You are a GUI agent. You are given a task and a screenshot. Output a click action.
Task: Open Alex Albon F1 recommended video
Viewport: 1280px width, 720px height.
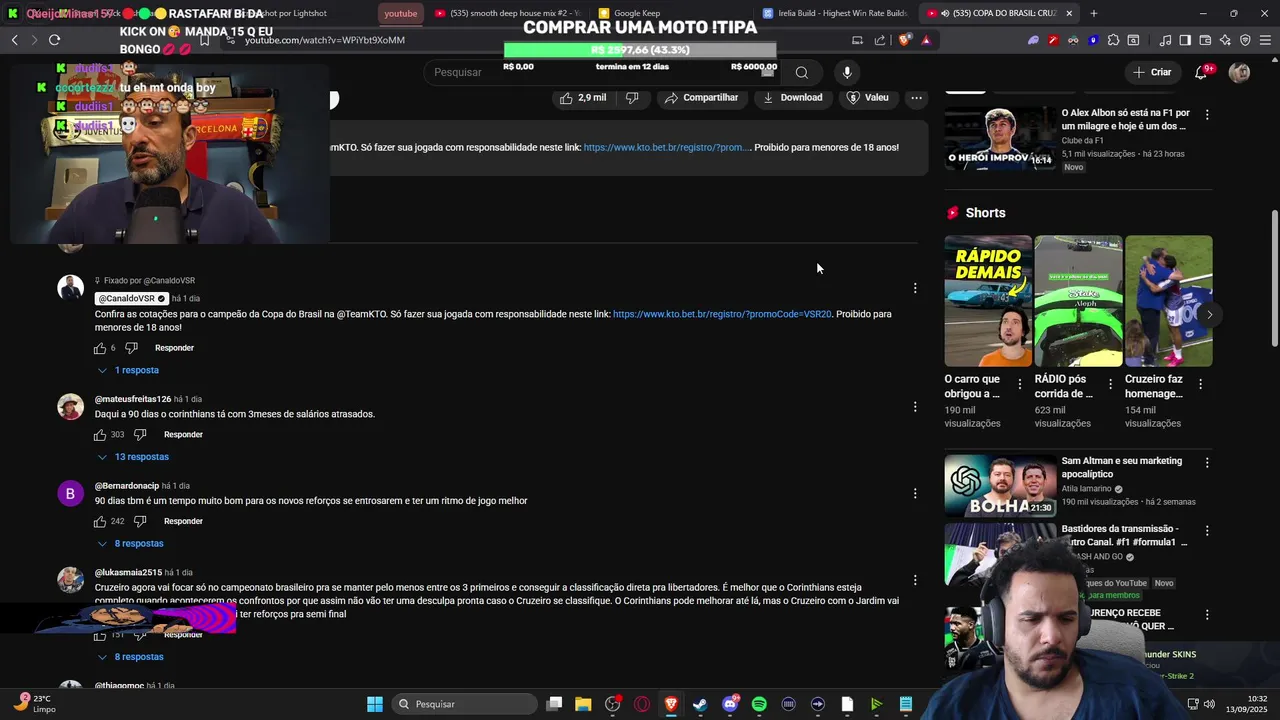tap(1000, 139)
